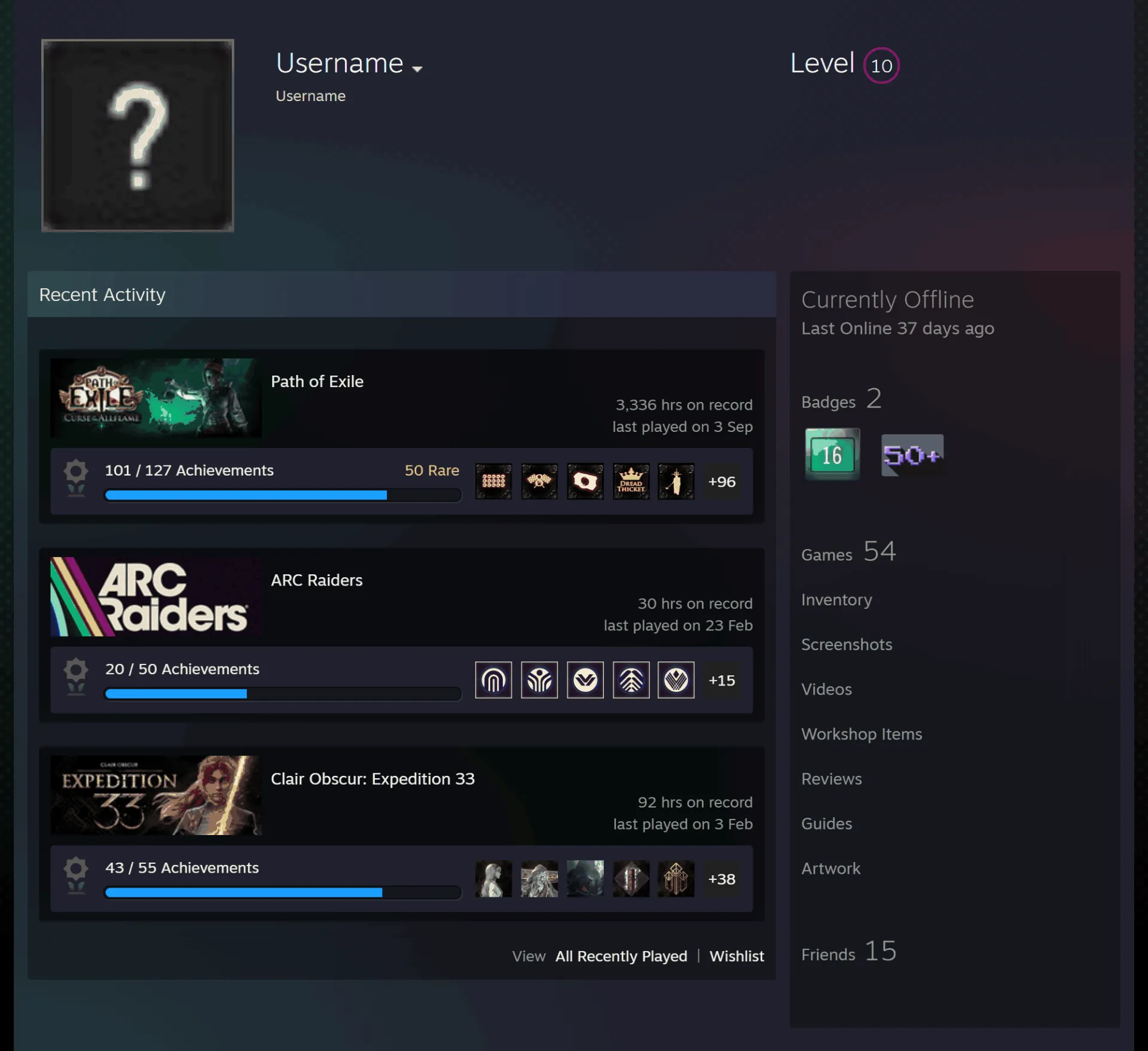1148x1051 pixels.
Task: Expand the Username dropdown arrow
Action: [x=417, y=68]
